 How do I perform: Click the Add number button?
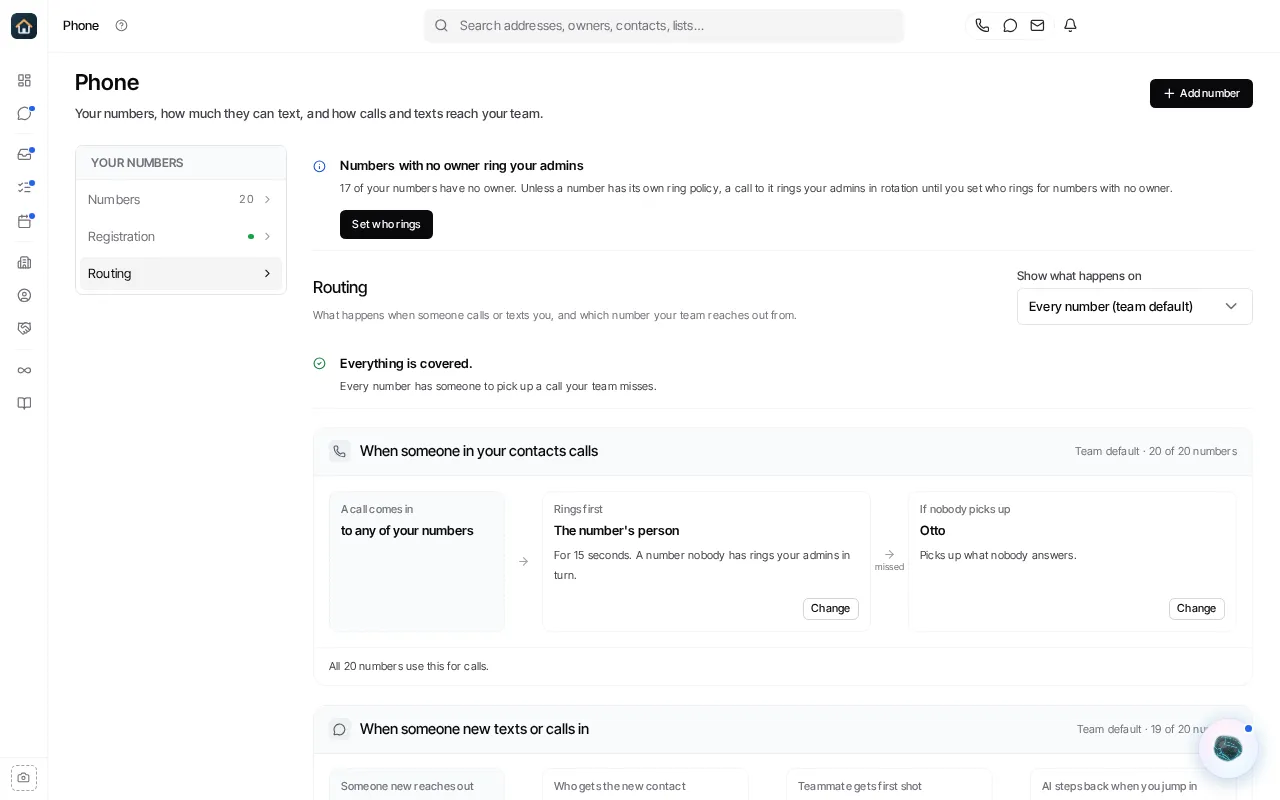tap(1201, 93)
